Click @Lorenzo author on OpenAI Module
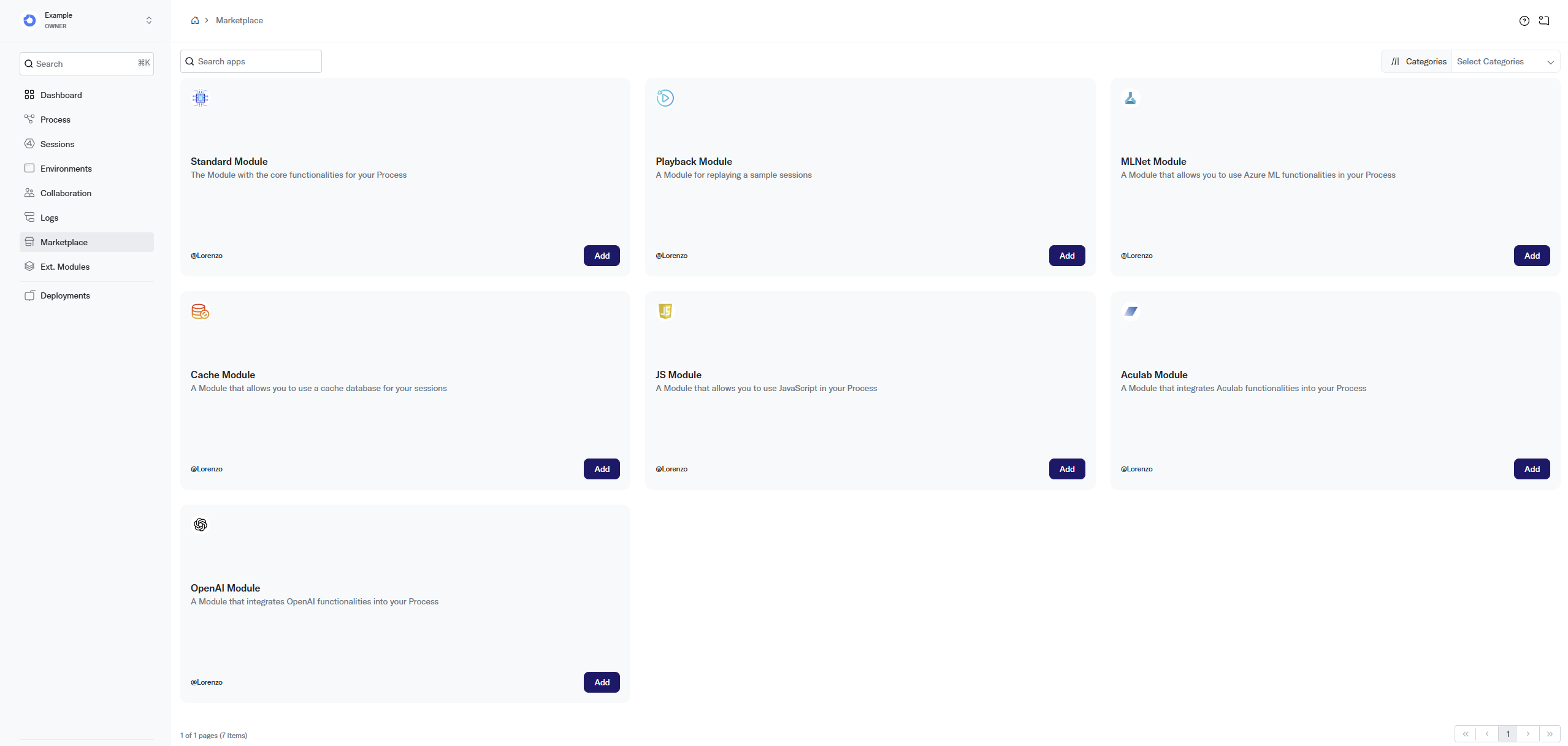This screenshot has width=1568, height=746. click(207, 682)
